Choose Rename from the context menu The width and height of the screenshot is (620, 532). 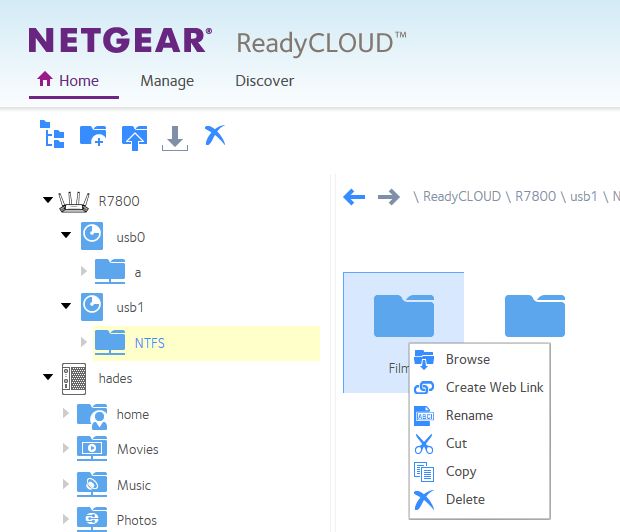coord(480,416)
